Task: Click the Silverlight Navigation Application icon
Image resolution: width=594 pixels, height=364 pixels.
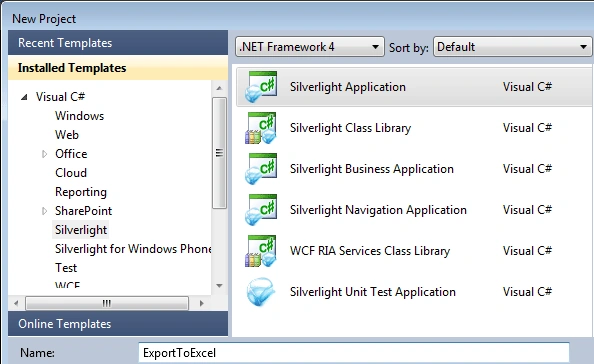Action: (x=261, y=210)
